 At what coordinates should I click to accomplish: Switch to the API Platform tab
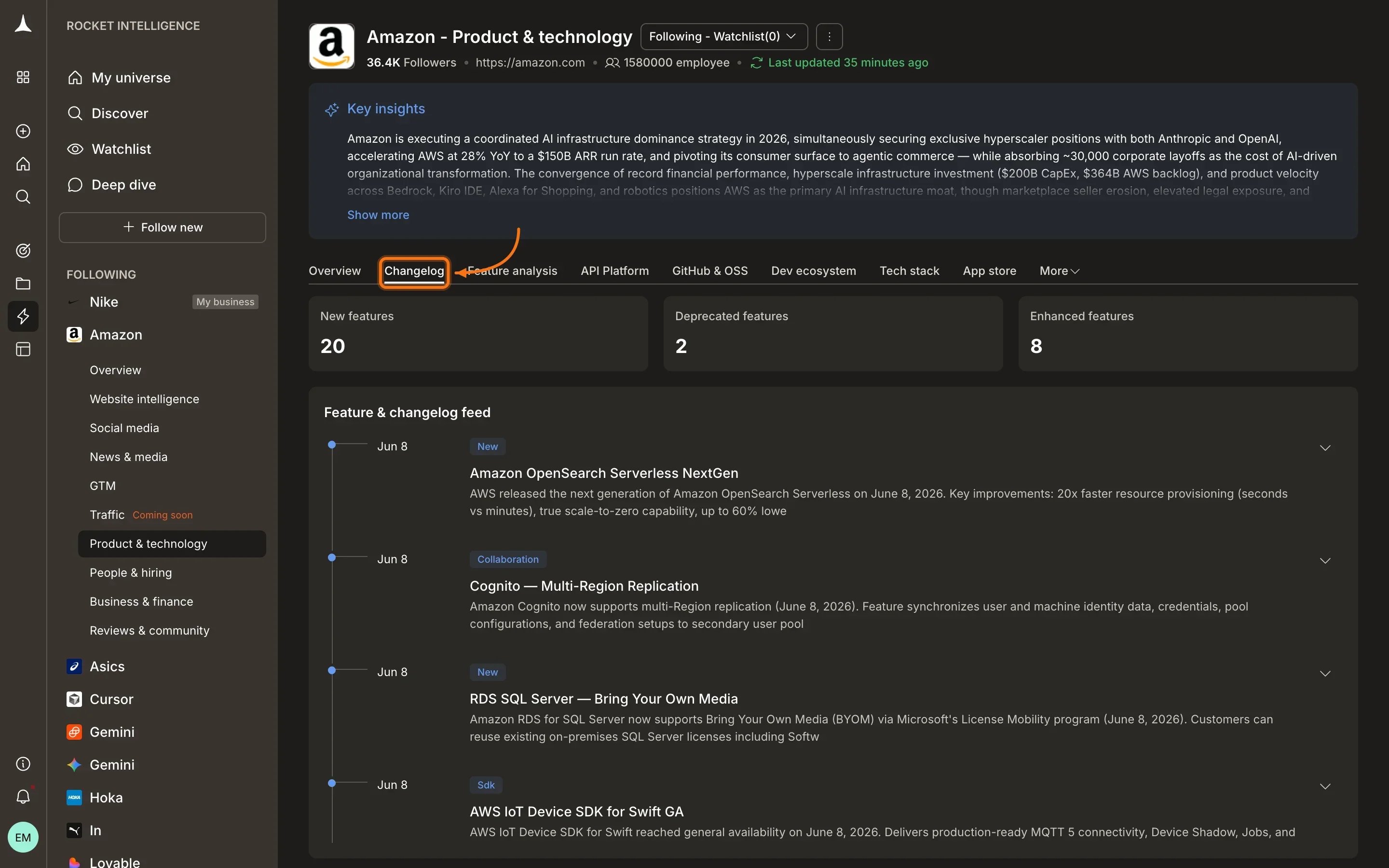614,271
